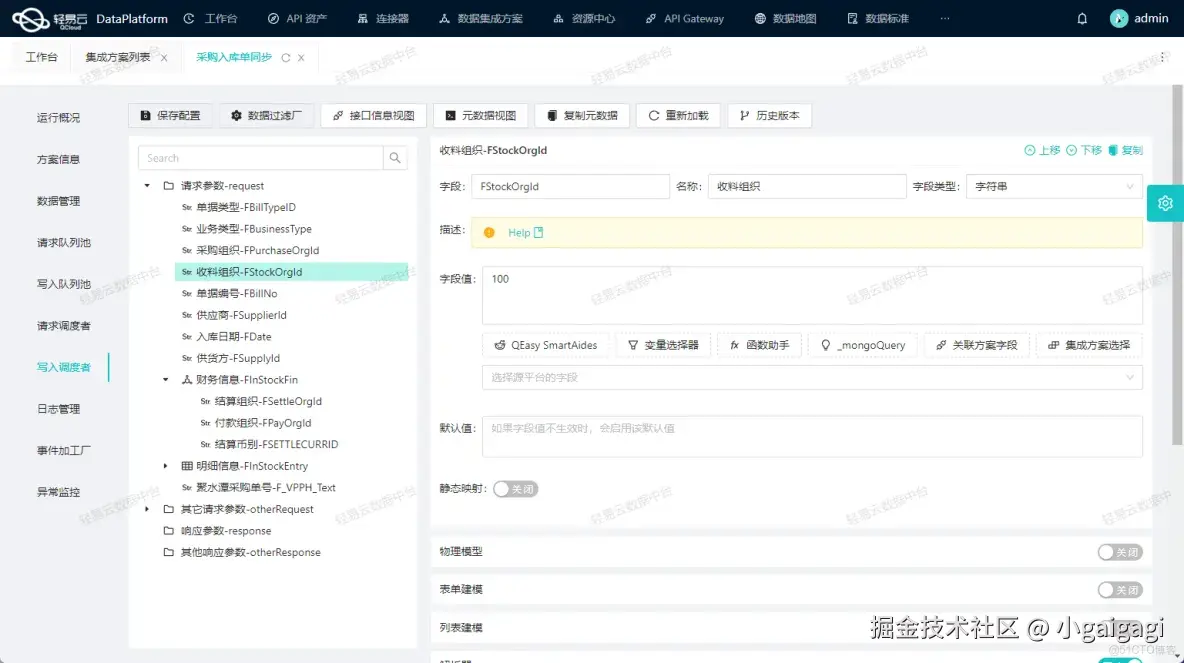Open QEasy SmartAides helper

click(545, 345)
